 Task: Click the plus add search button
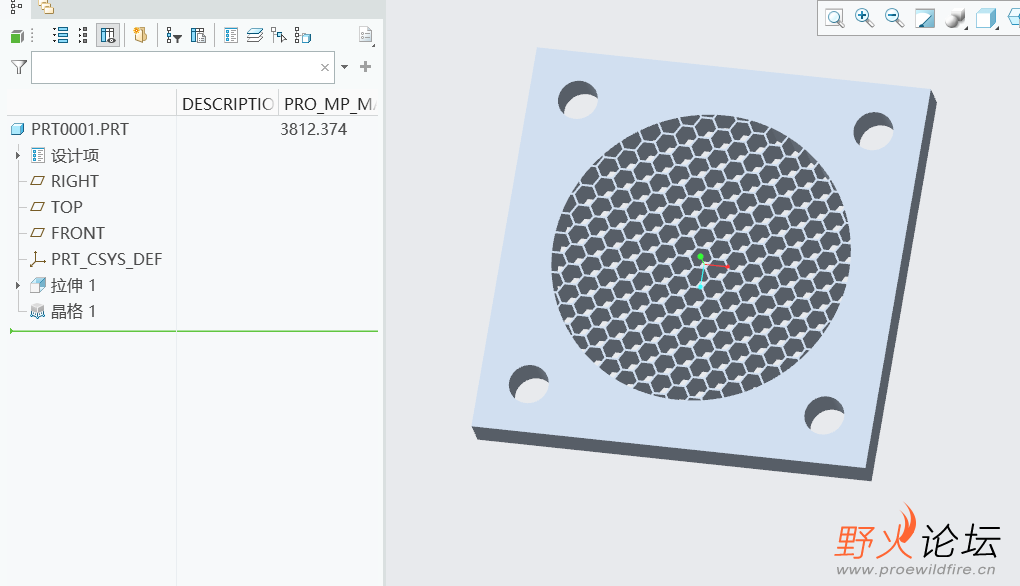(x=366, y=66)
